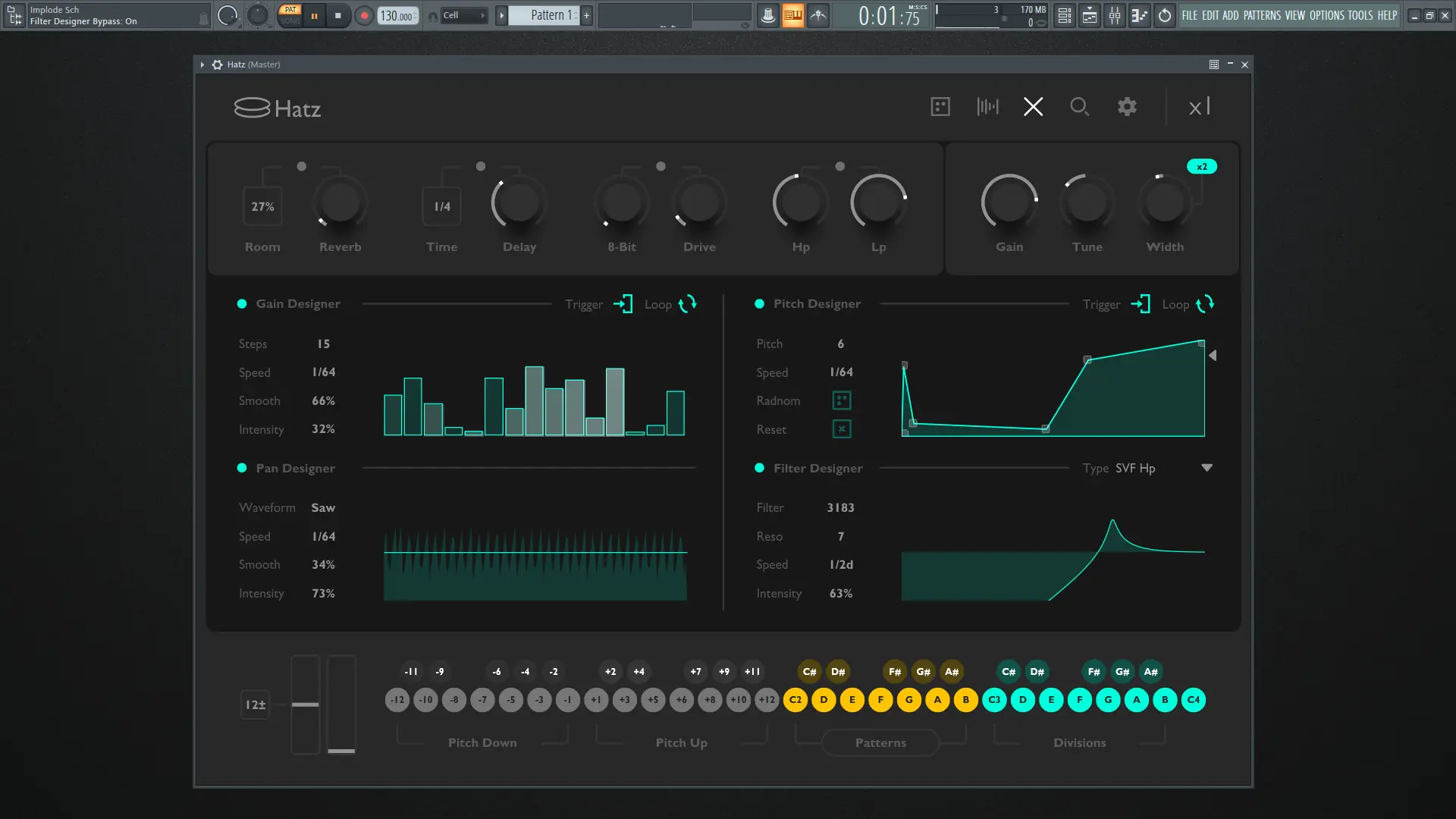
Task: Open Hatz settings gear icon
Action: (x=1127, y=107)
